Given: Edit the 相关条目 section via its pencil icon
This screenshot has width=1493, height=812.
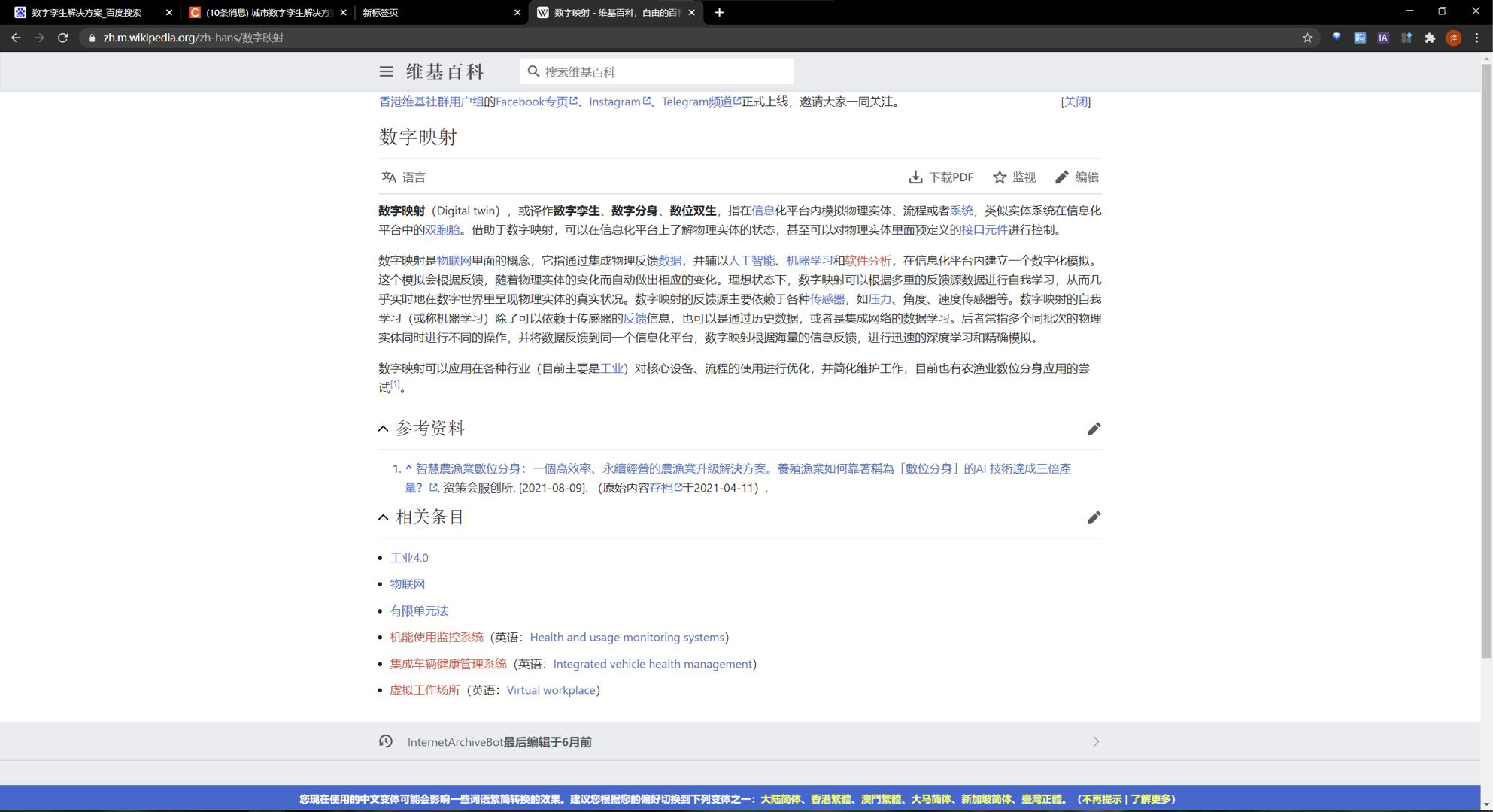Looking at the screenshot, I should pyautogui.click(x=1094, y=517).
